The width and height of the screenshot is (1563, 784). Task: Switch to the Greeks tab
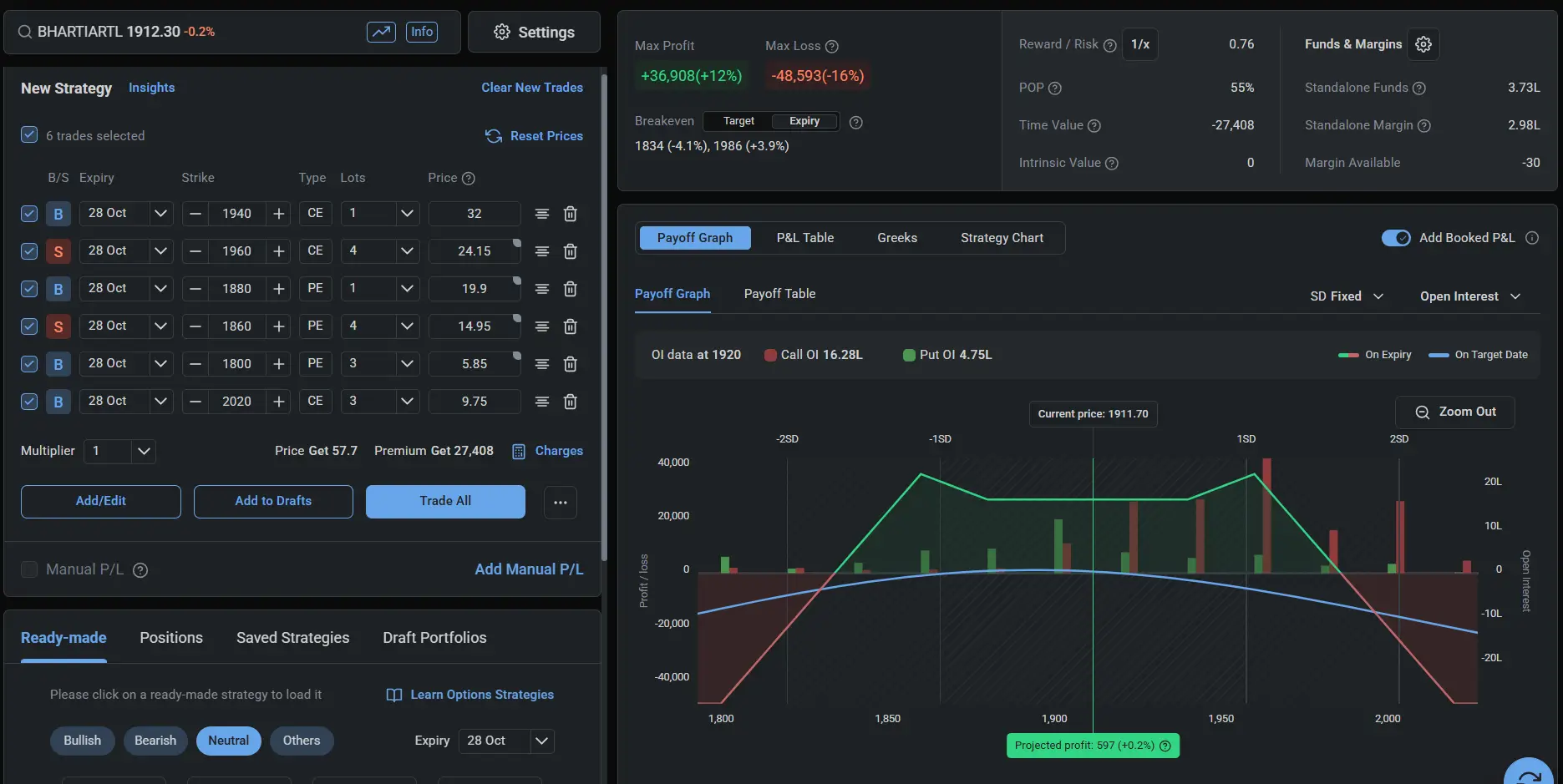(897, 238)
